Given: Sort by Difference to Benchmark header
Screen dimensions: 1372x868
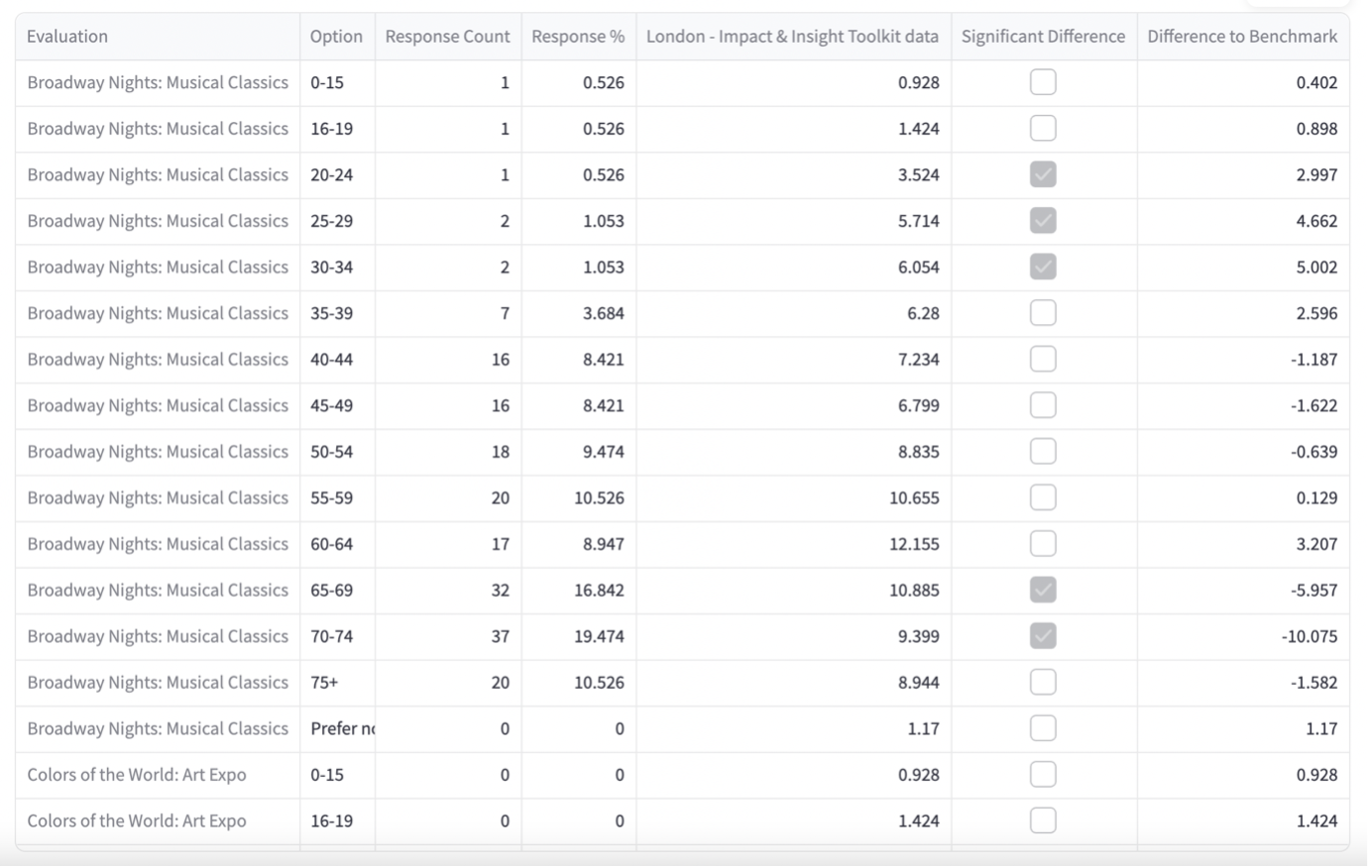Looking at the screenshot, I should (1242, 37).
